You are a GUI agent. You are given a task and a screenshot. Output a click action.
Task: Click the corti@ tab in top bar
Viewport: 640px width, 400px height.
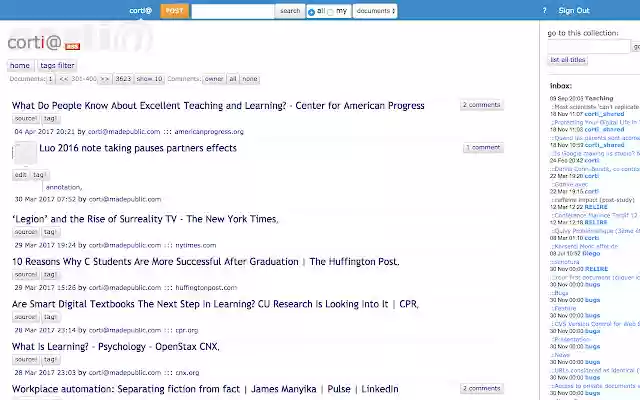tap(140, 11)
